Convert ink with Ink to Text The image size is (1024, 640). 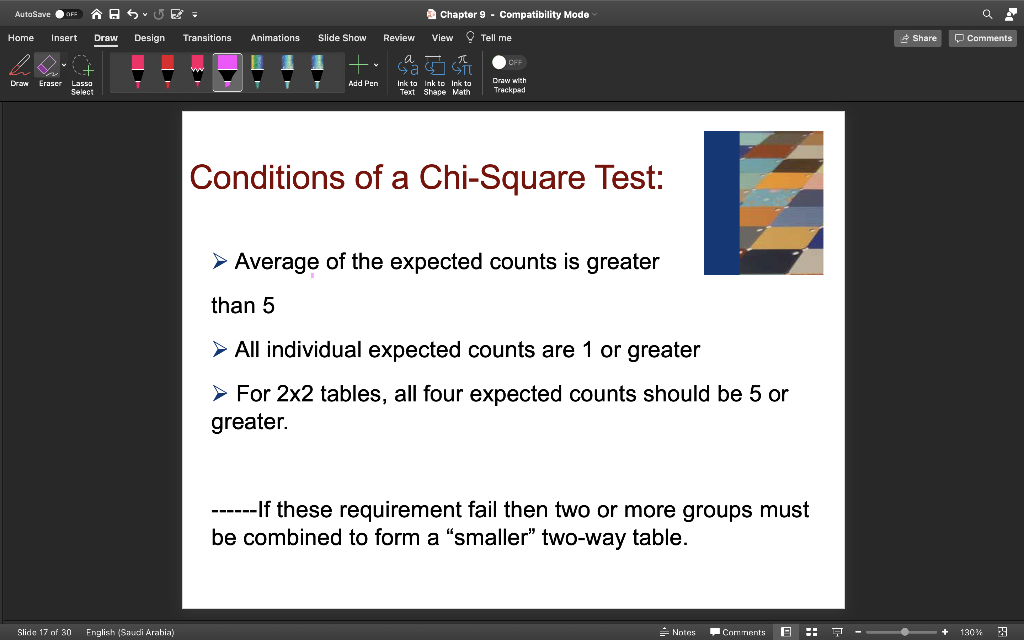point(408,74)
